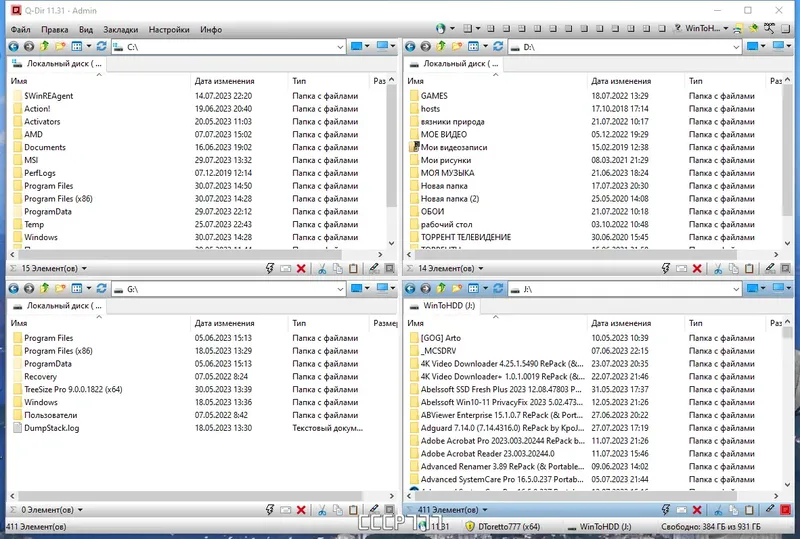This screenshot has height=539, width=800.
Task: Click the lightning run icon in D:\ pane status bar
Action: 665,268
